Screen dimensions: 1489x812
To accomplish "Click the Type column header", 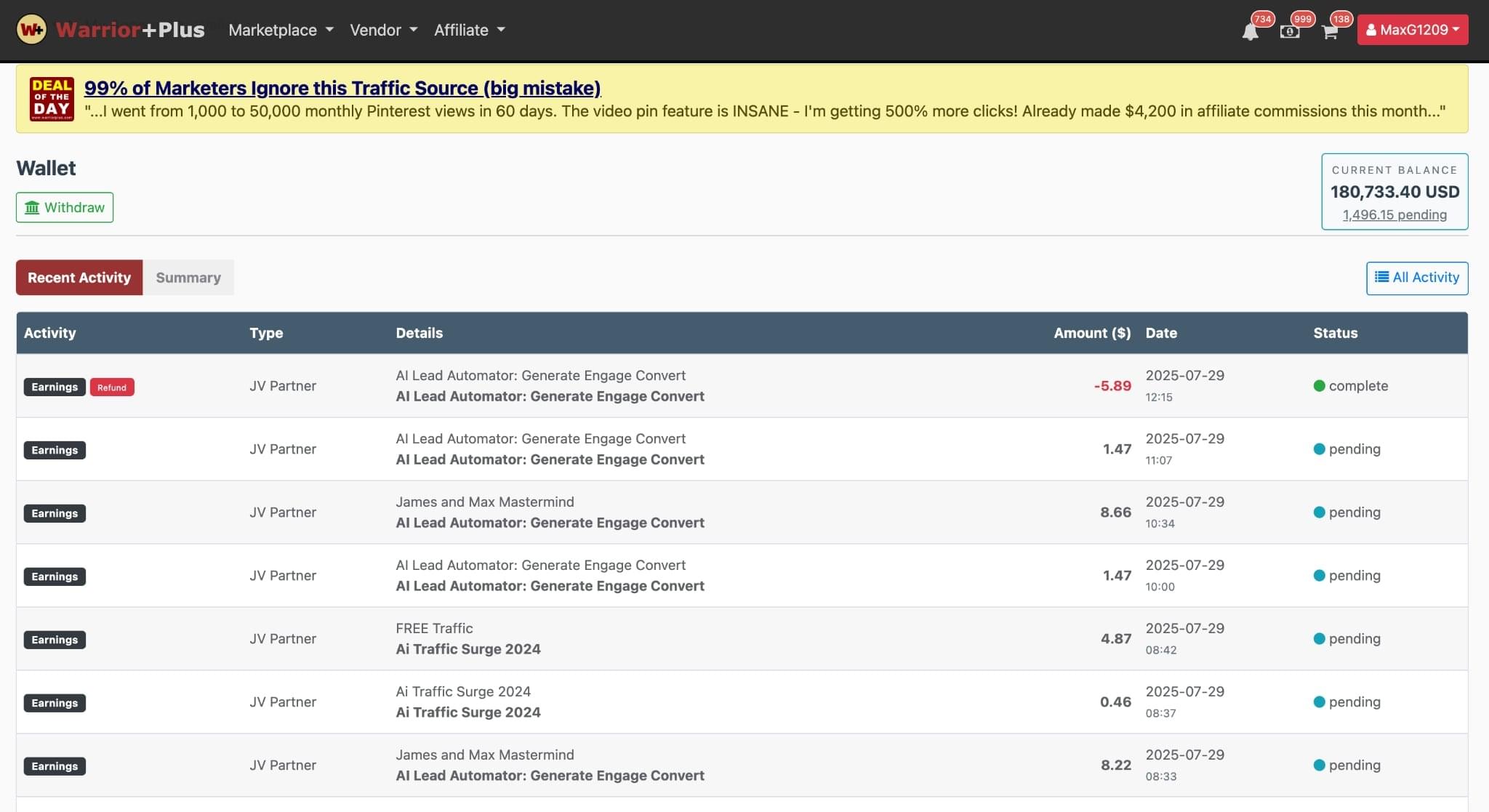I will click(x=266, y=333).
